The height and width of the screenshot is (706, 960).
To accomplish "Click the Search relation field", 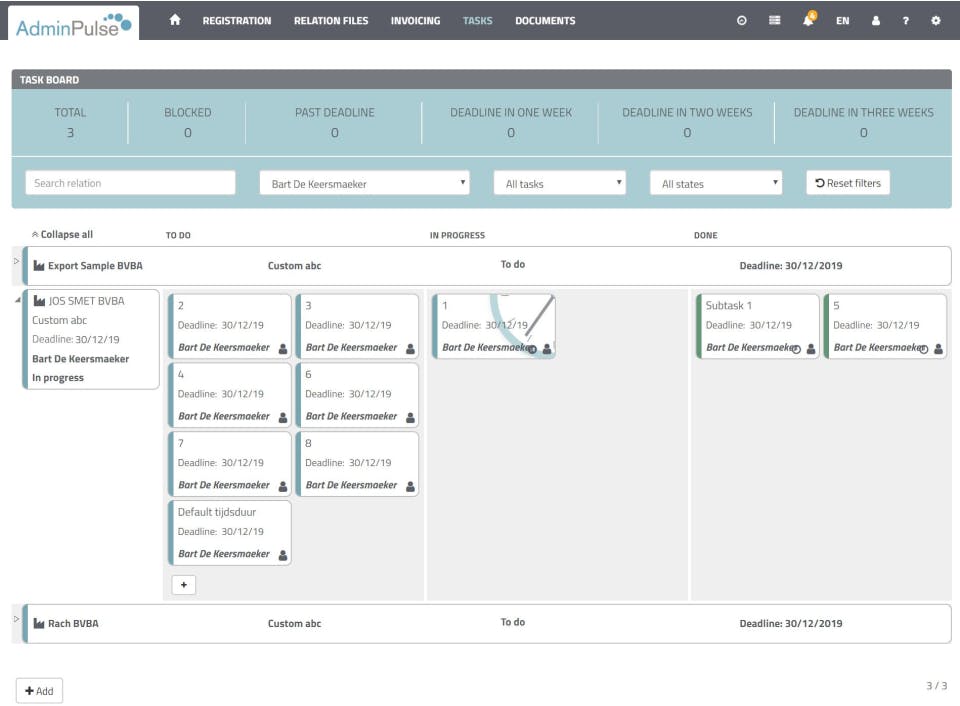I will pos(130,182).
